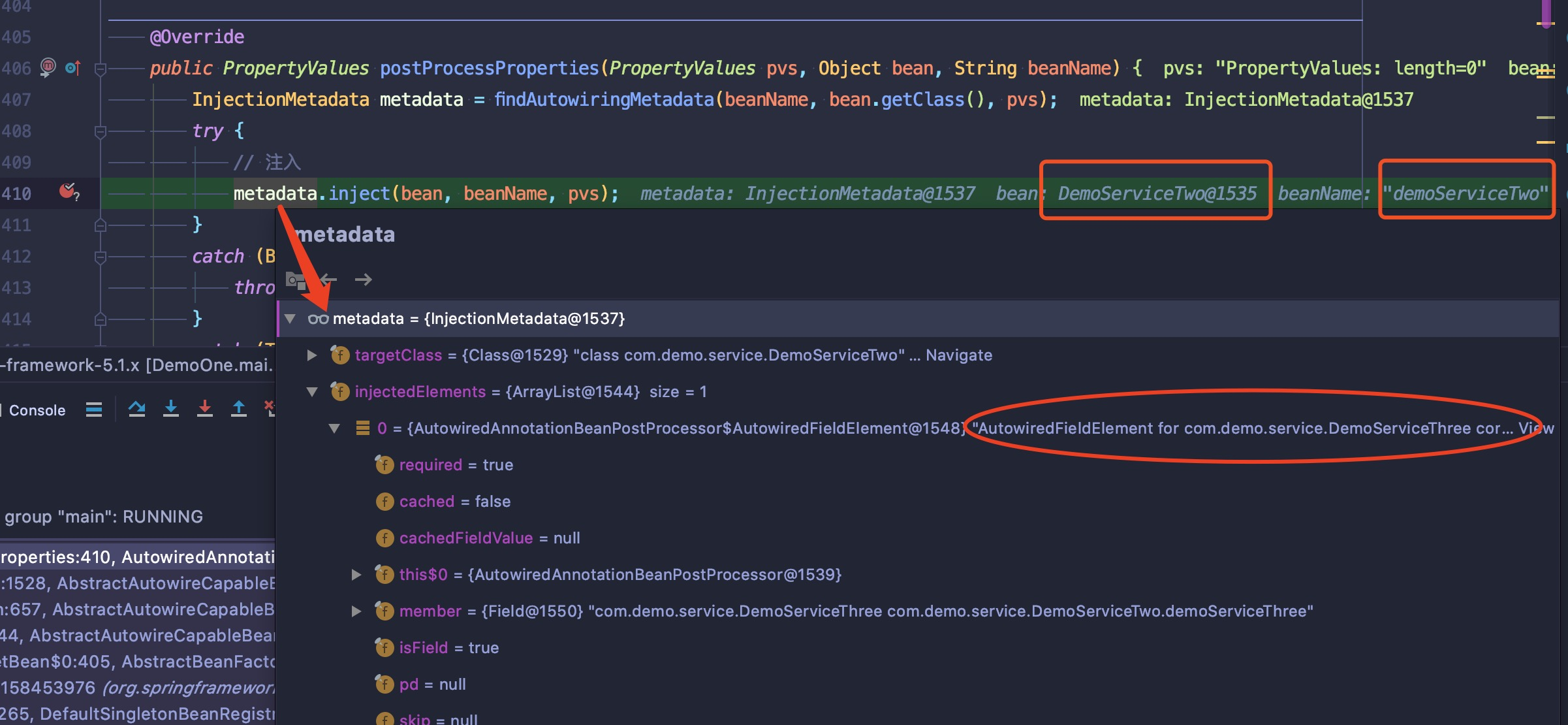Click the back arrow in metadata popup
This screenshot has width=1568, height=725.
pyautogui.click(x=329, y=280)
